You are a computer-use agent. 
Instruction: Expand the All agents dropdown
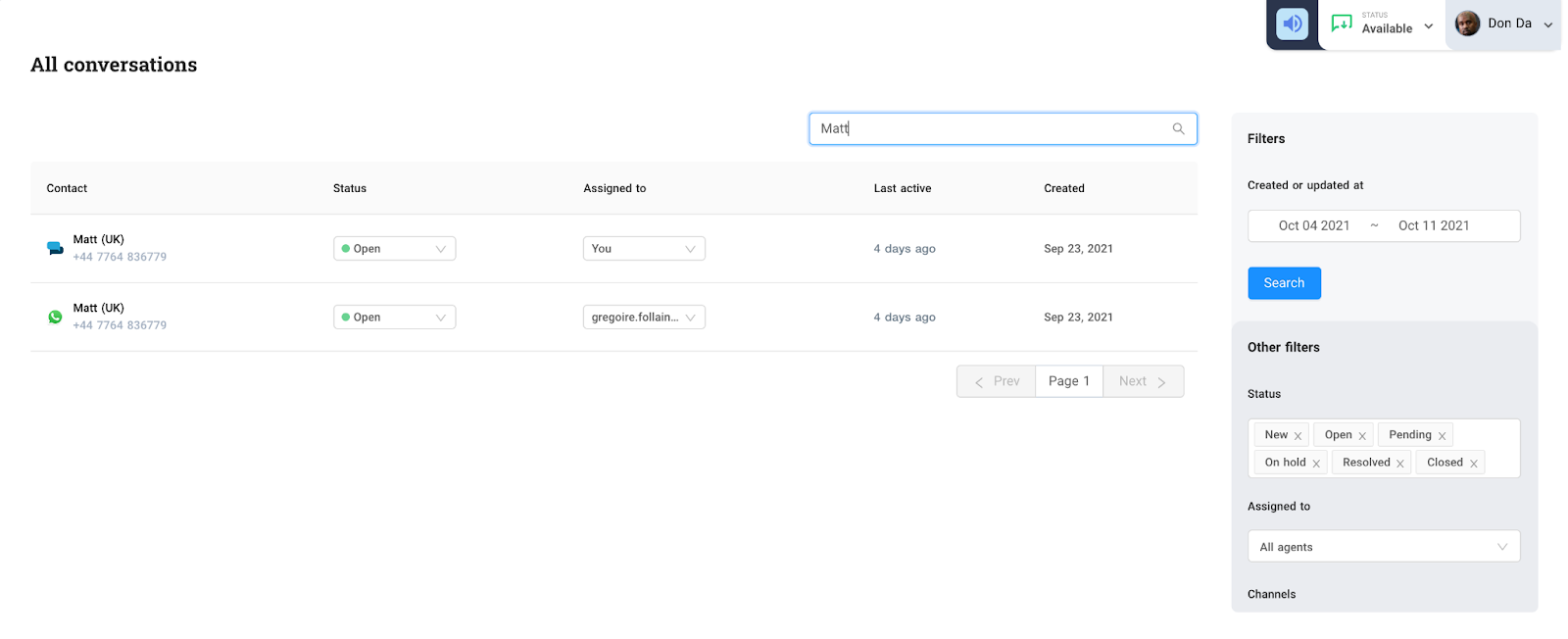(1383, 547)
